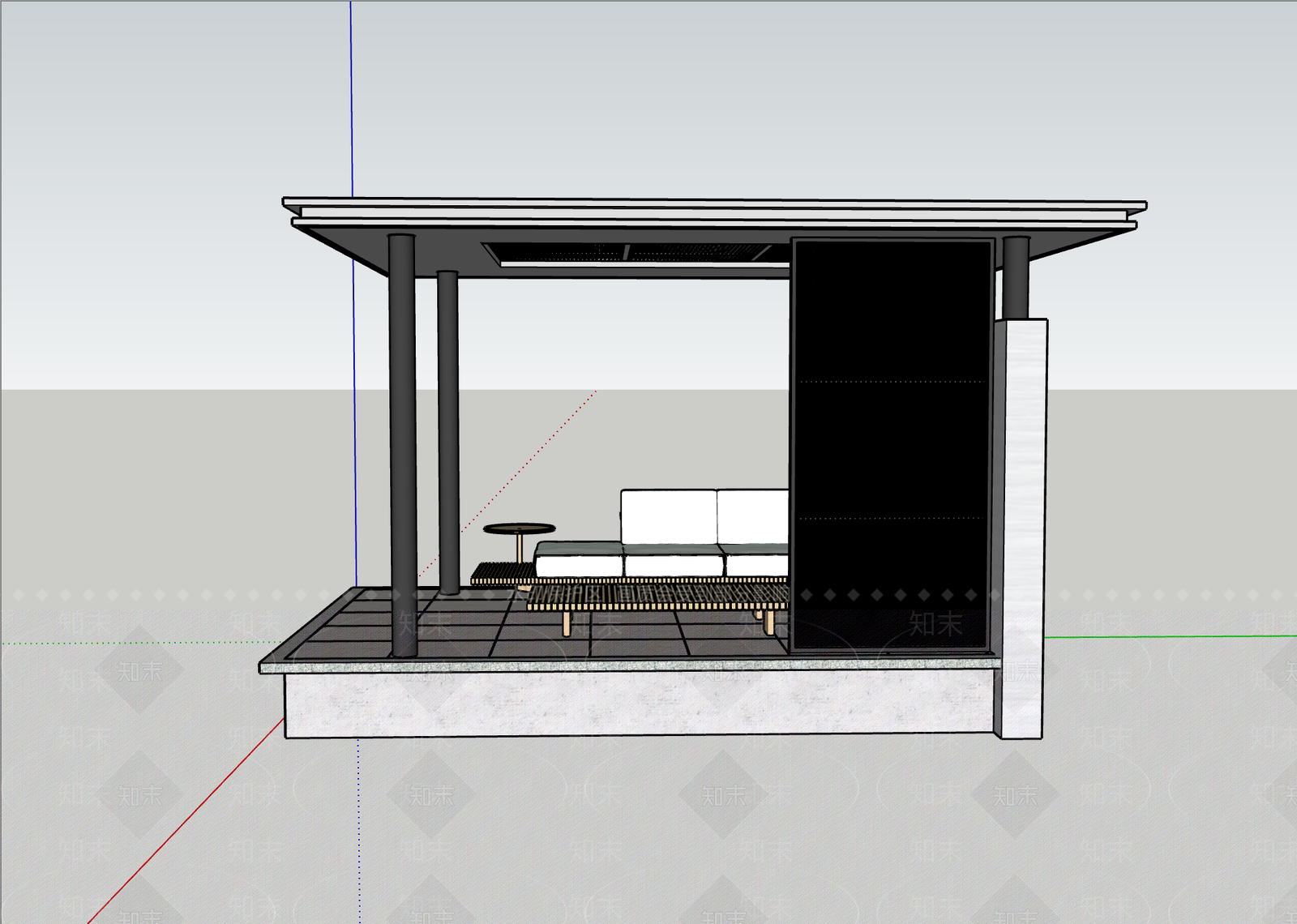1297x924 pixels.
Task: Select the large black screen panel
Action: [x=892, y=445]
